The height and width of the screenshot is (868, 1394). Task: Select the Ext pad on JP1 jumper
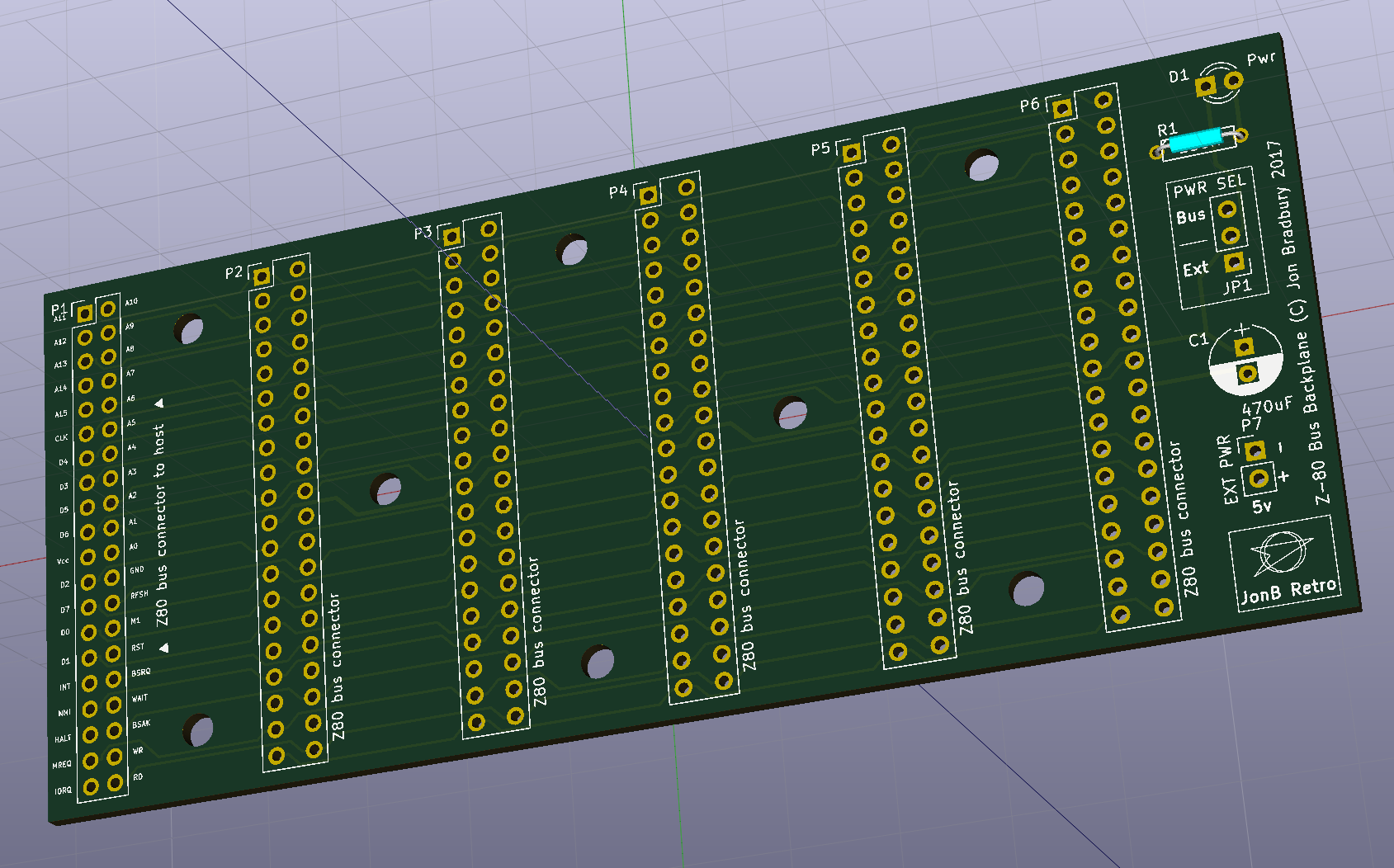[x=1234, y=262]
